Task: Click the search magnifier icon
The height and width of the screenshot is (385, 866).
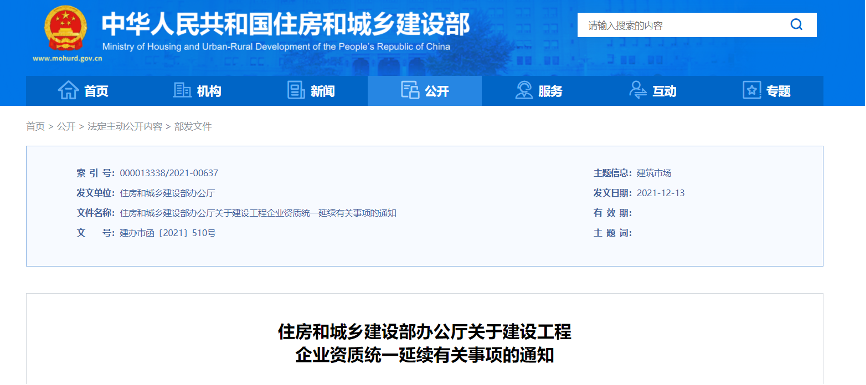Action: 796,25
